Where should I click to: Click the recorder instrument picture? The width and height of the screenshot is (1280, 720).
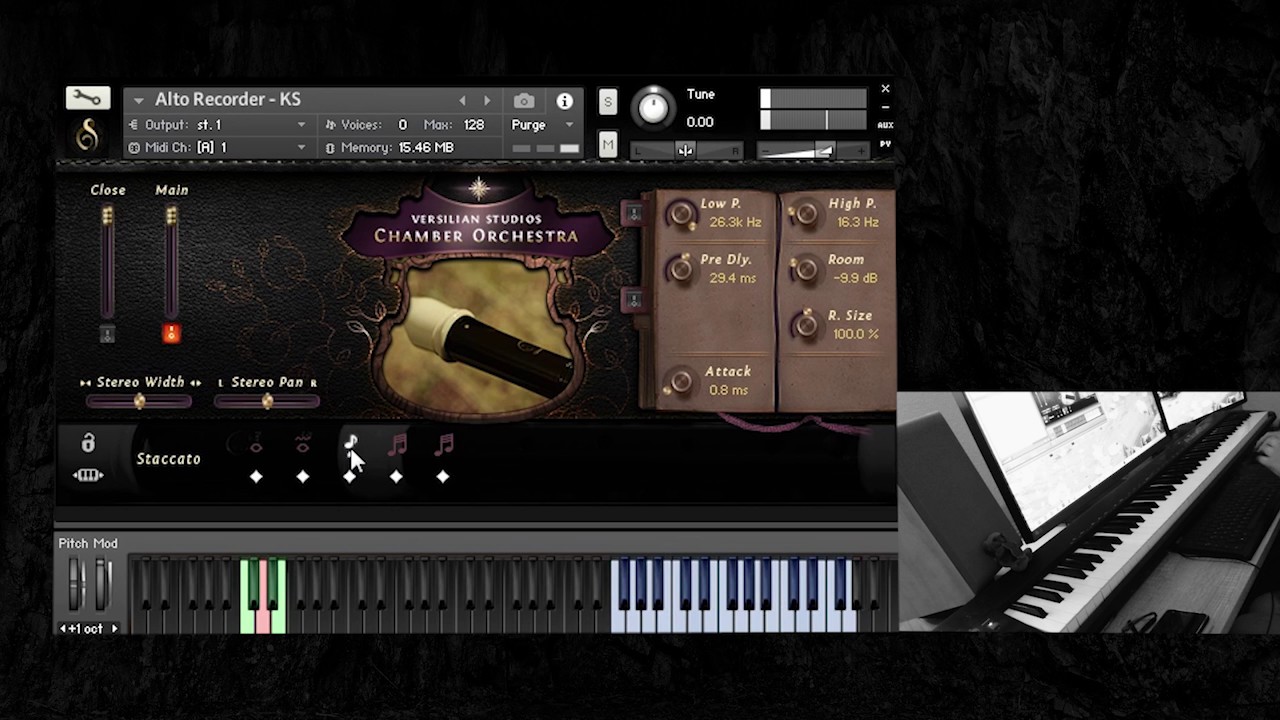pos(480,335)
